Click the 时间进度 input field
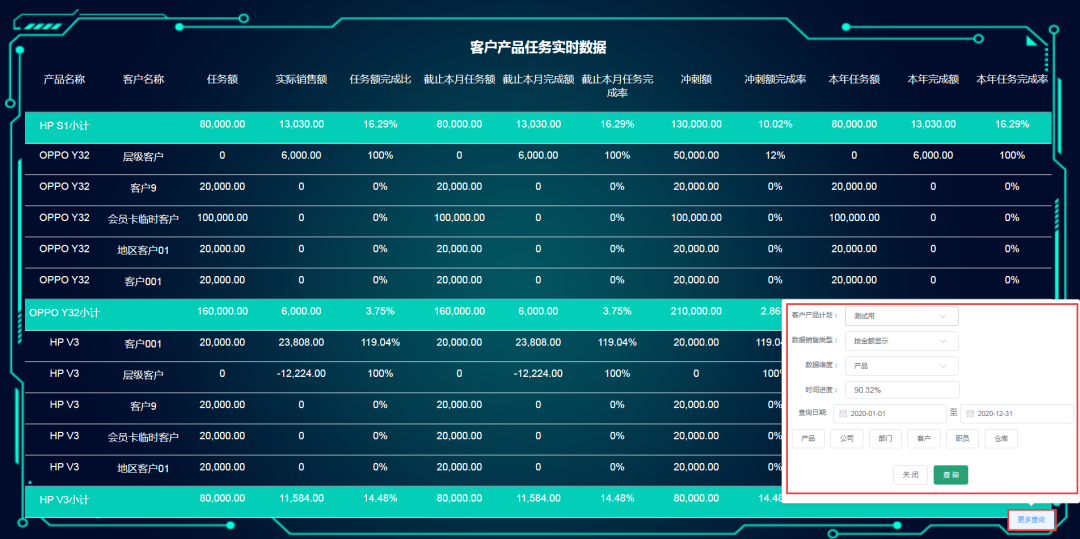 pyautogui.click(x=901, y=390)
